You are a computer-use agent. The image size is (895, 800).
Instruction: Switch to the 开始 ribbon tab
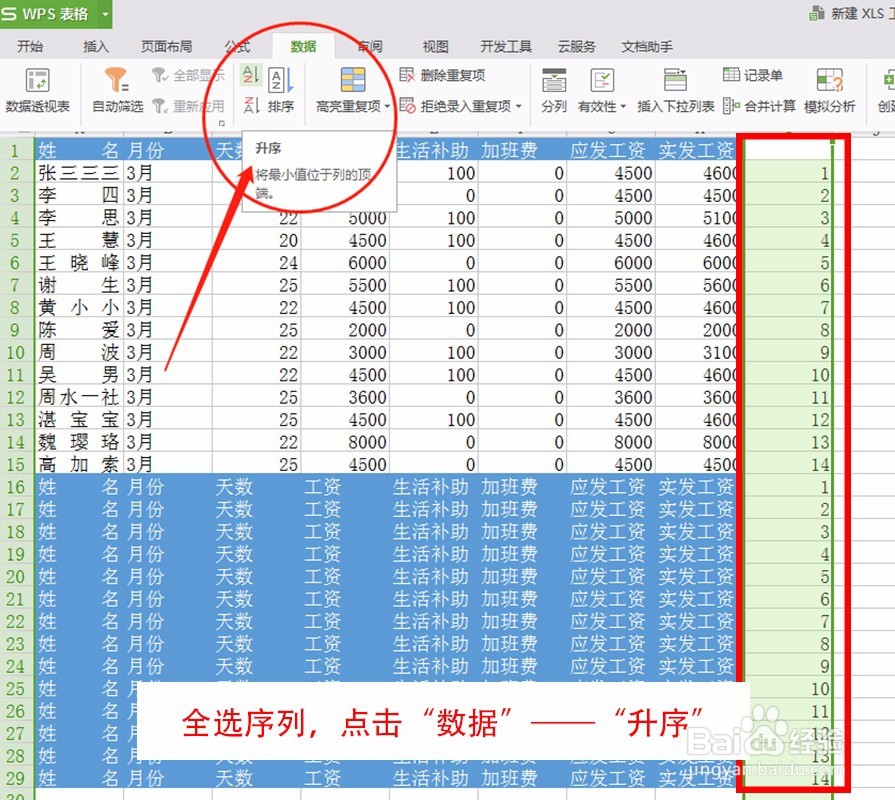(33, 45)
